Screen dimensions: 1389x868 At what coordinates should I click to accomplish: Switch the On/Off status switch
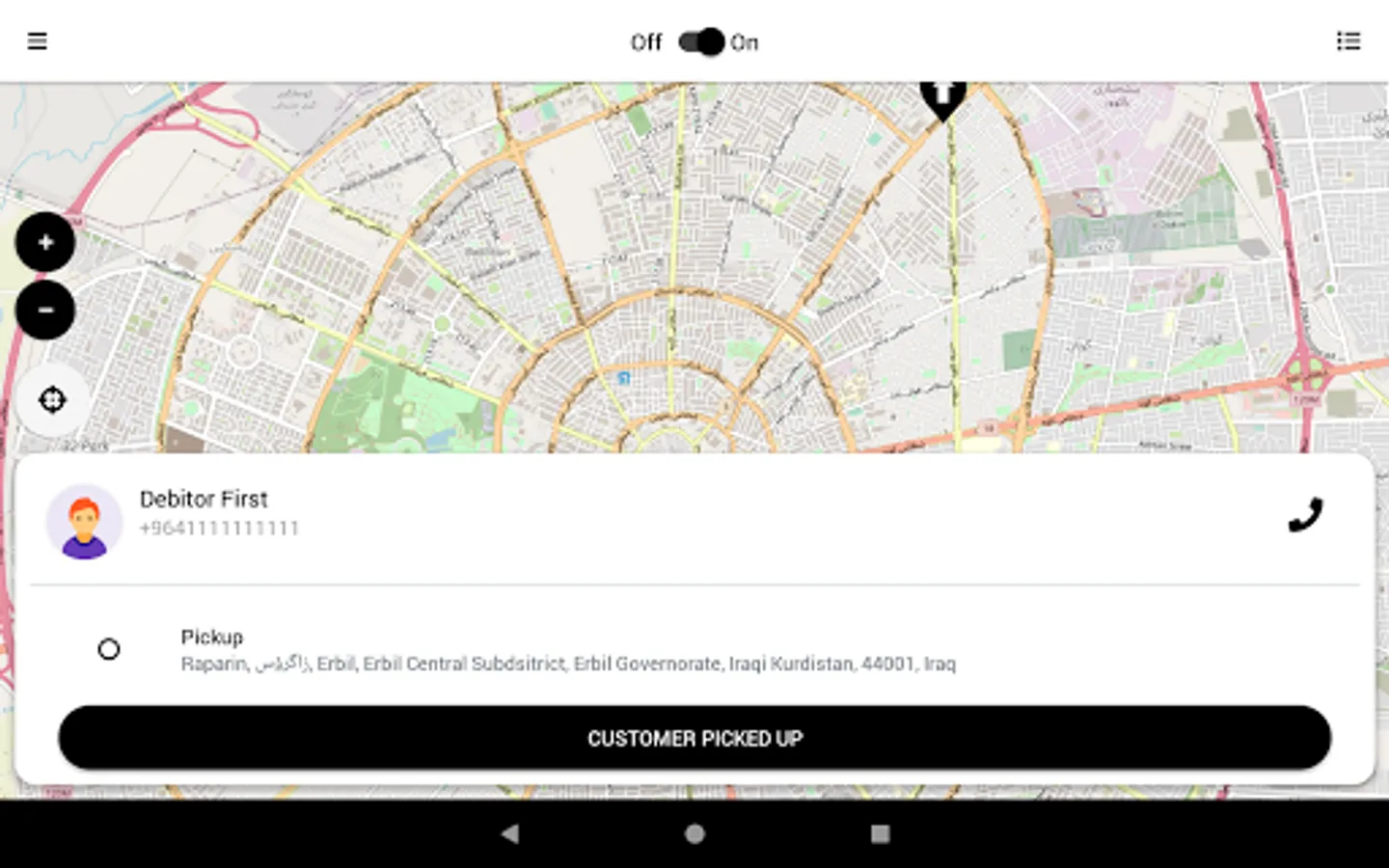click(696, 42)
